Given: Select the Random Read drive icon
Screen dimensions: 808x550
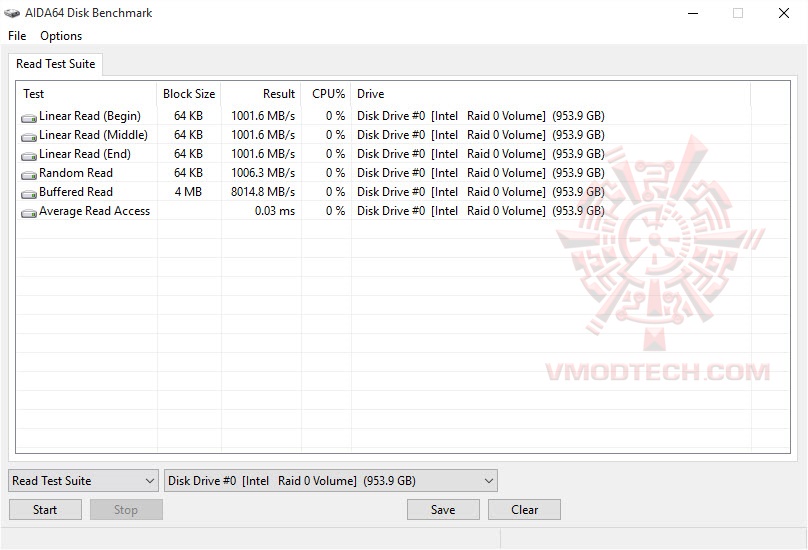Looking at the screenshot, I should click(x=28, y=175).
